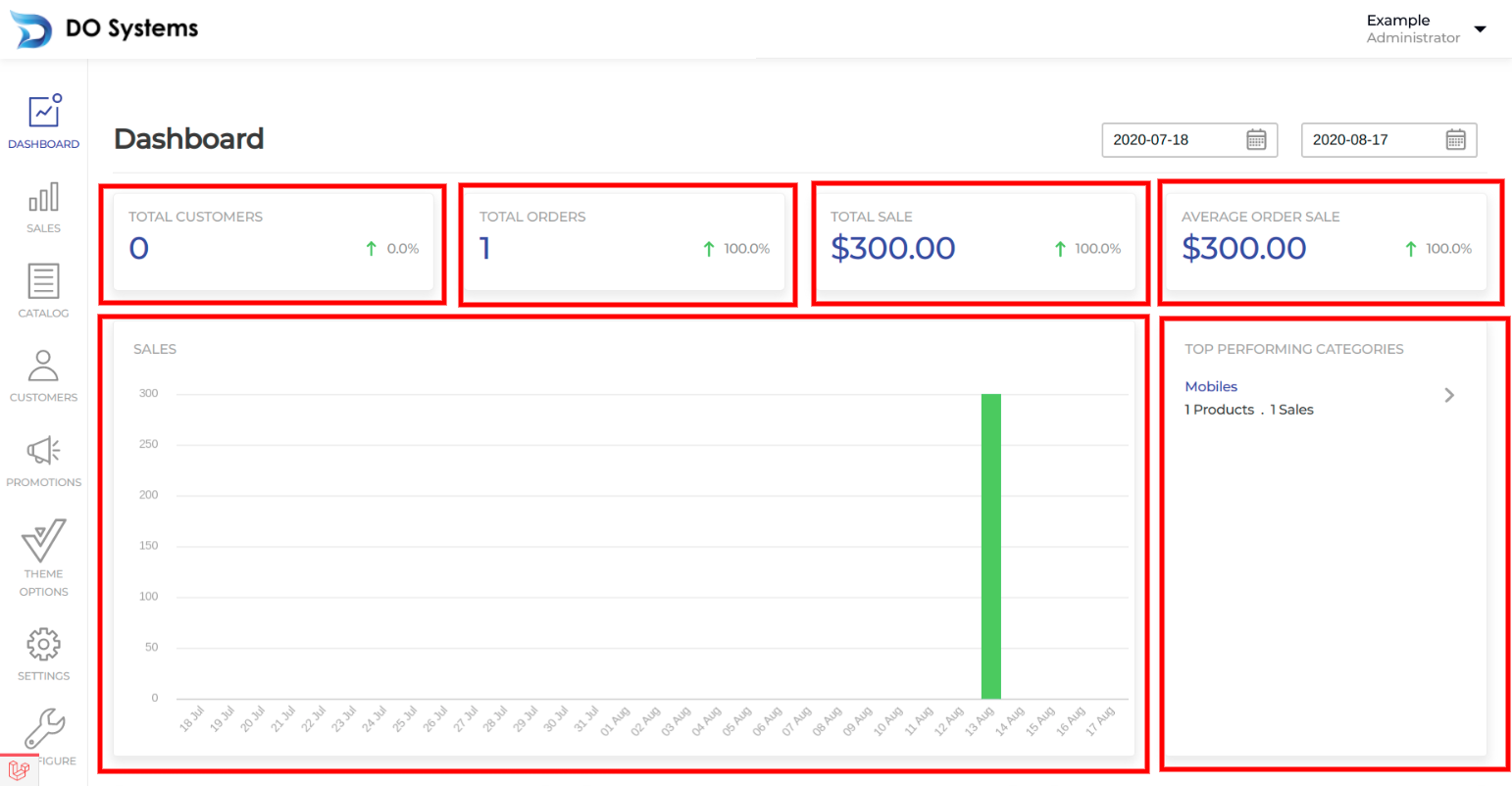Select the Total Orders card
Image resolution: width=1512 pixels, height=786 pixels.
pos(624,241)
